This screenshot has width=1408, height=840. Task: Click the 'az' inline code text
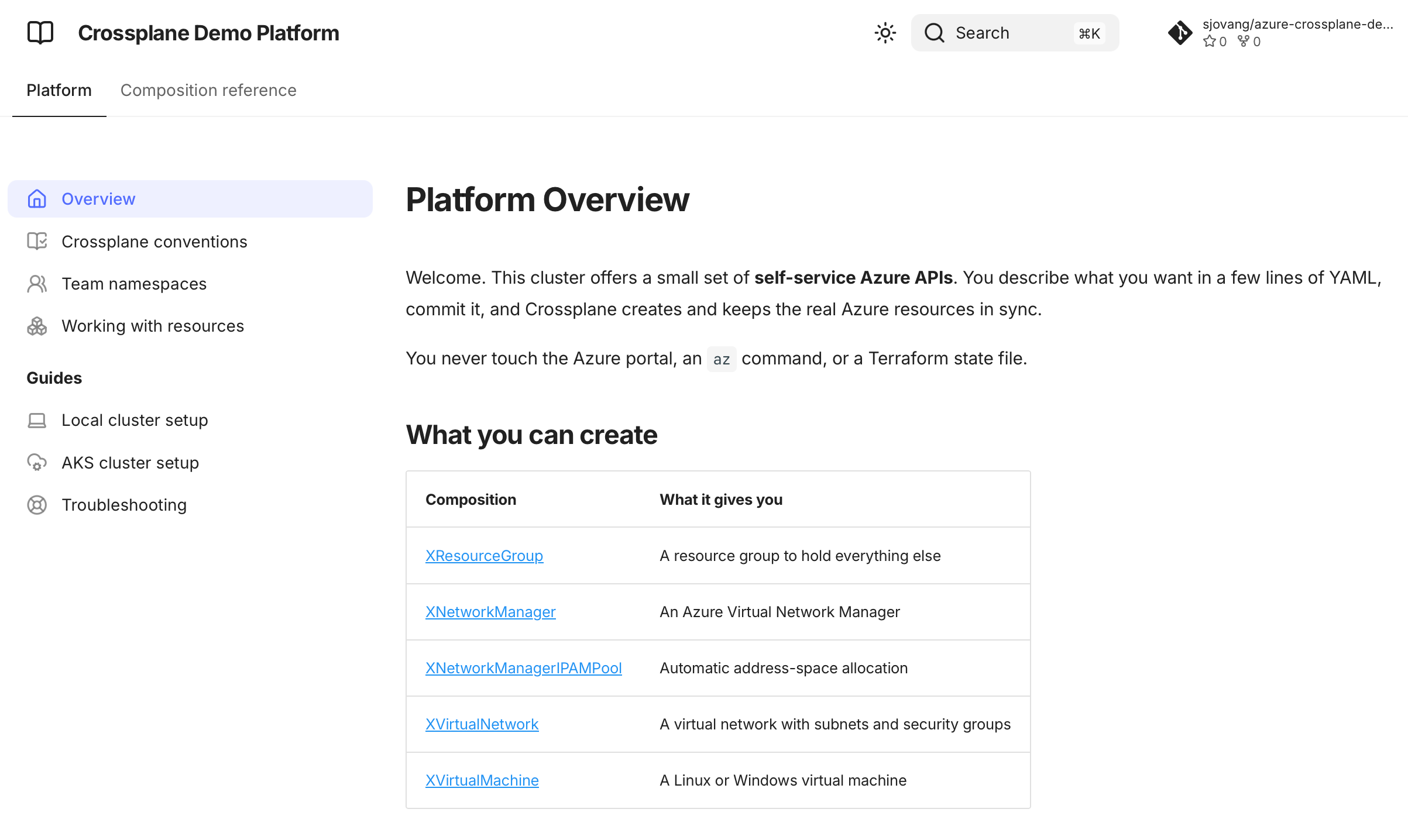pos(722,359)
